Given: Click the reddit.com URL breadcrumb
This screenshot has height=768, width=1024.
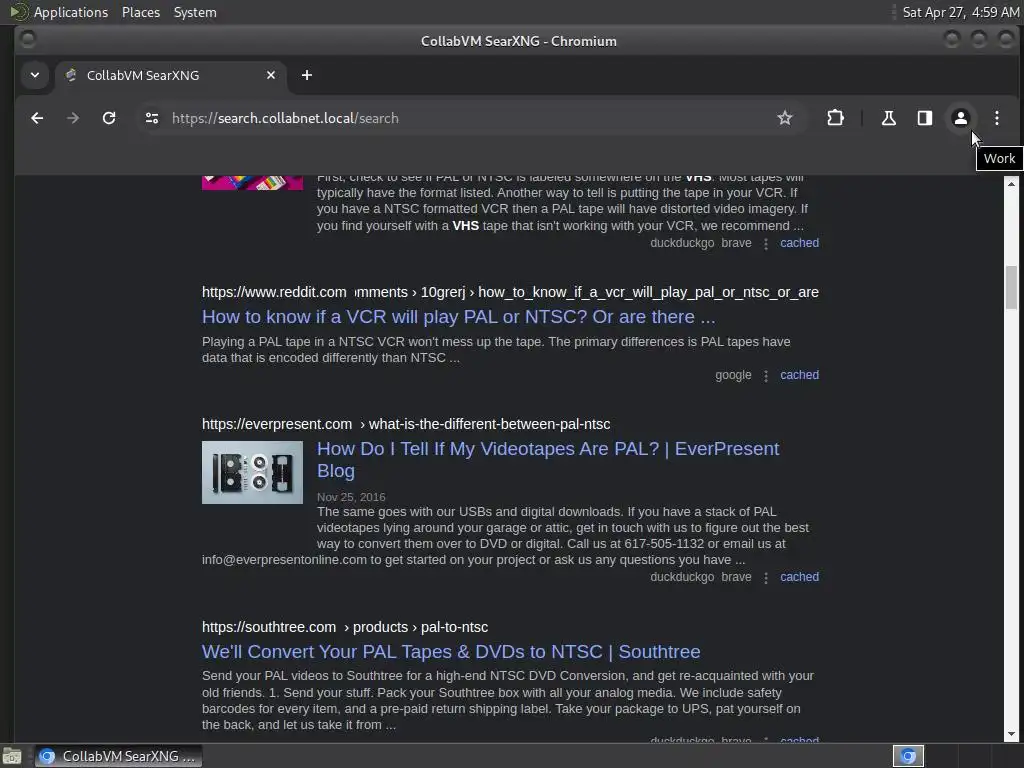Looking at the screenshot, I should [510, 292].
